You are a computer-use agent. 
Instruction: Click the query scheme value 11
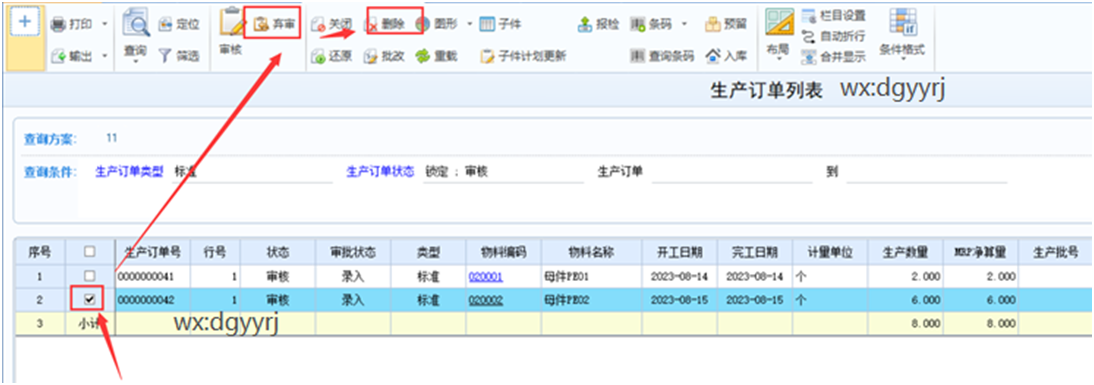click(112, 138)
